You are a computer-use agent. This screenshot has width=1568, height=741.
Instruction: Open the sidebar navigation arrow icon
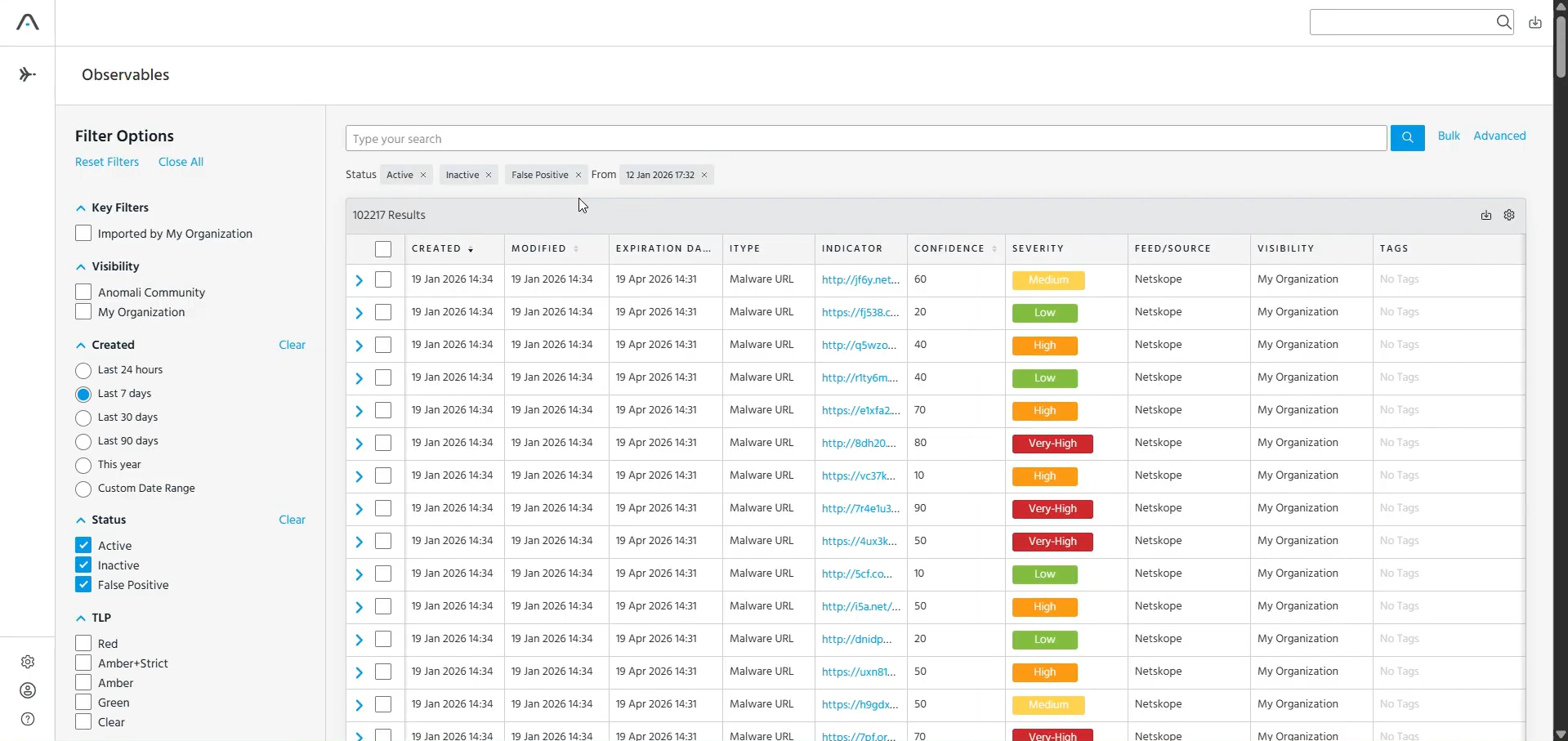pyautogui.click(x=28, y=75)
